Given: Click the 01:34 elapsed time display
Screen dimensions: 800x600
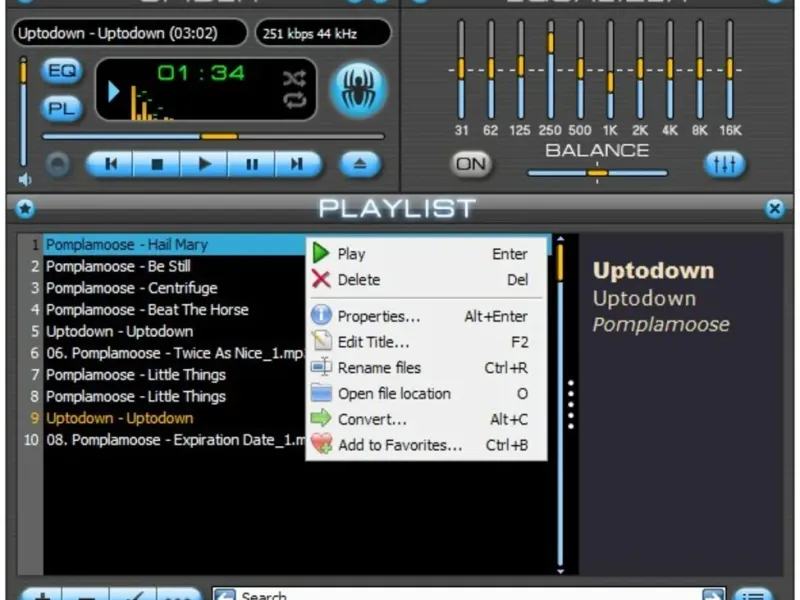Looking at the screenshot, I should click(x=201, y=73).
